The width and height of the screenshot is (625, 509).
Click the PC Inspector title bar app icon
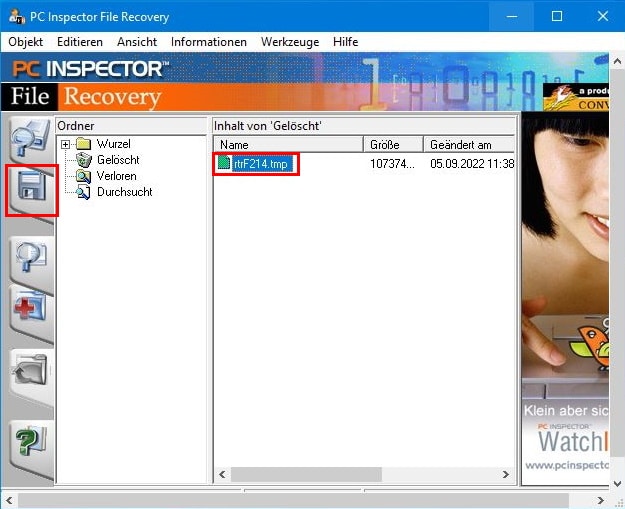17,17
